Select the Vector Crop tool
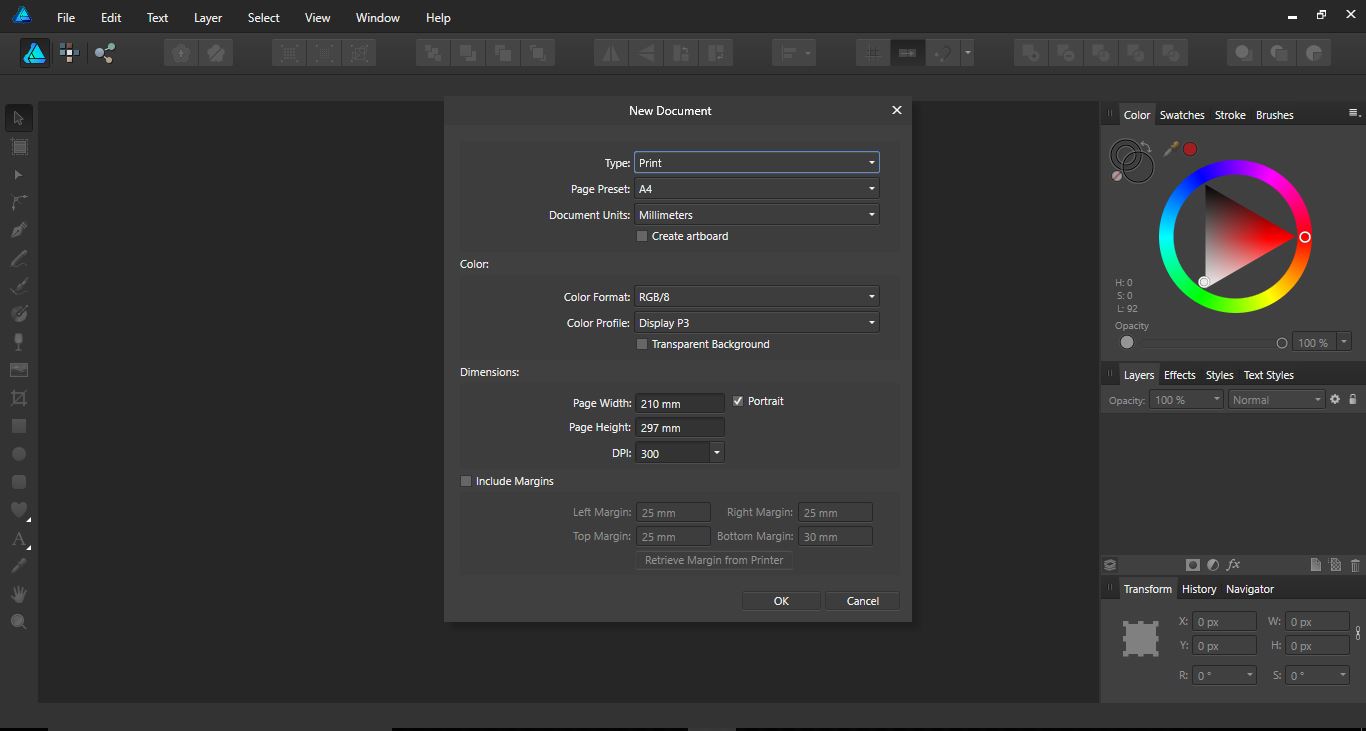 tap(18, 397)
